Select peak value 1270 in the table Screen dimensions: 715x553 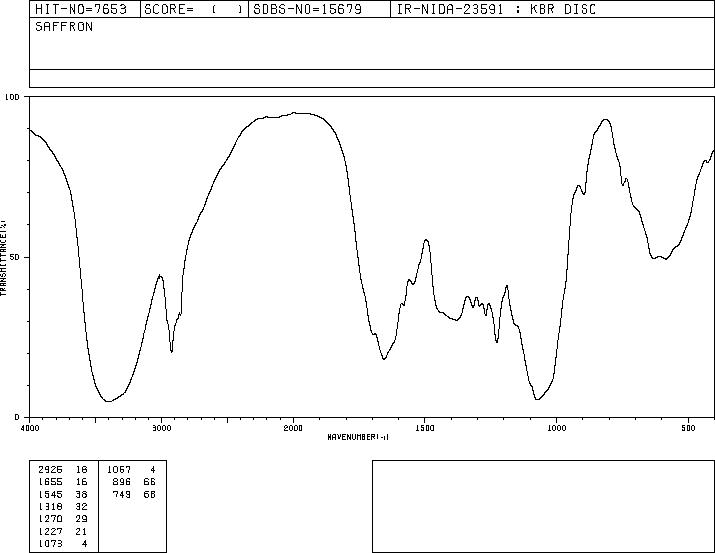50,519
